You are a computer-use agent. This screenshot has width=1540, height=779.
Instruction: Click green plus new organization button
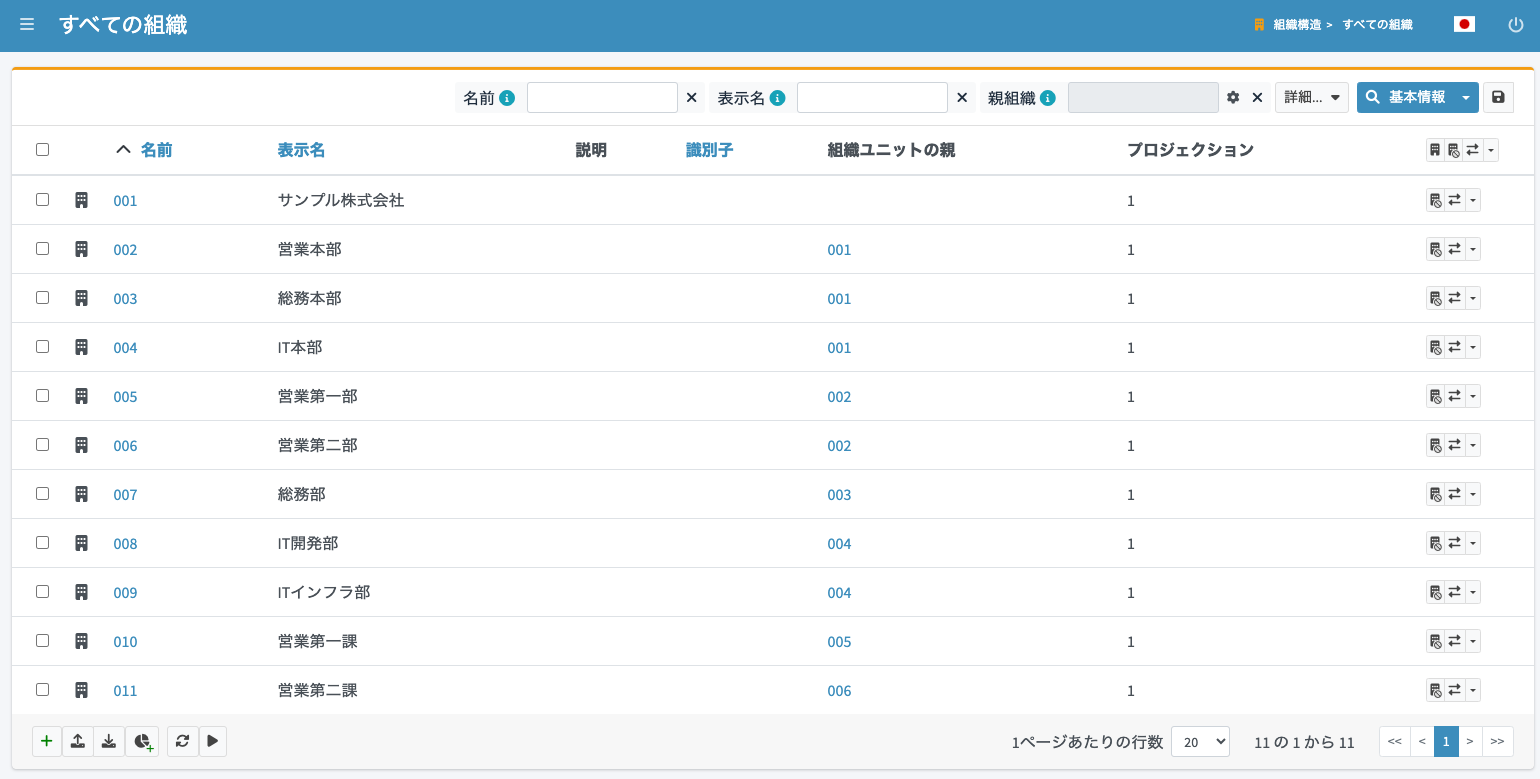pos(47,741)
